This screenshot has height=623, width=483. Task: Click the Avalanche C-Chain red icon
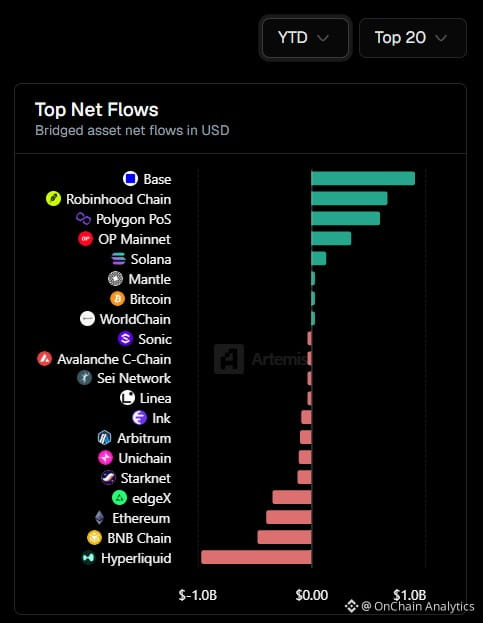pos(44,359)
